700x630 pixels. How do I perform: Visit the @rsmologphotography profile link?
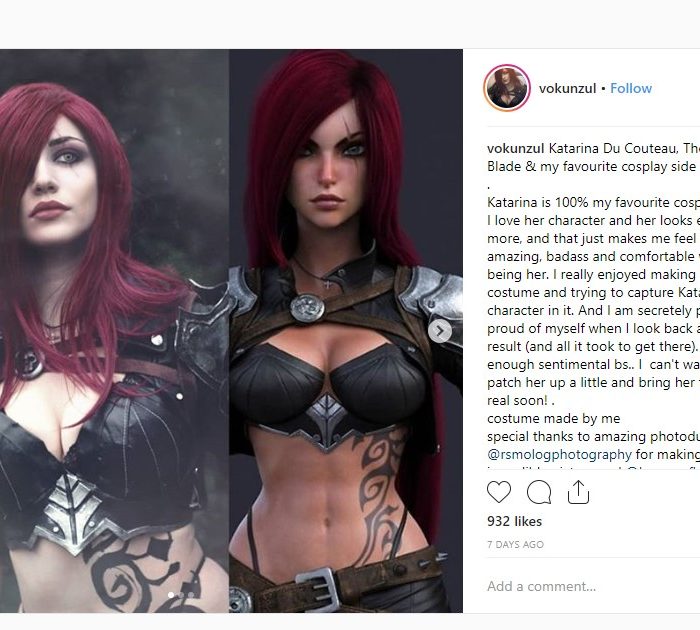point(559,455)
